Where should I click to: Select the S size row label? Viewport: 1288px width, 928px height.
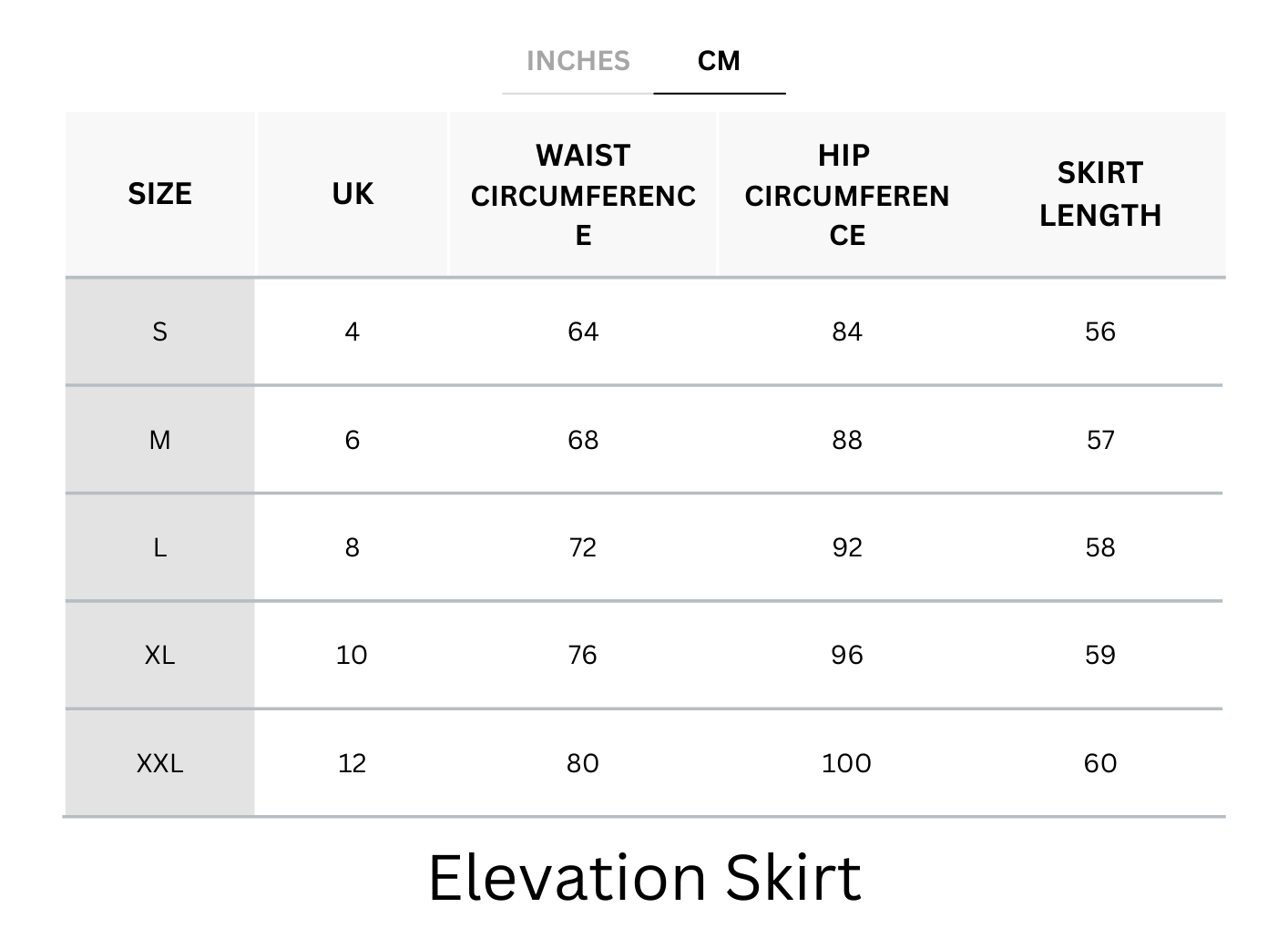[159, 331]
